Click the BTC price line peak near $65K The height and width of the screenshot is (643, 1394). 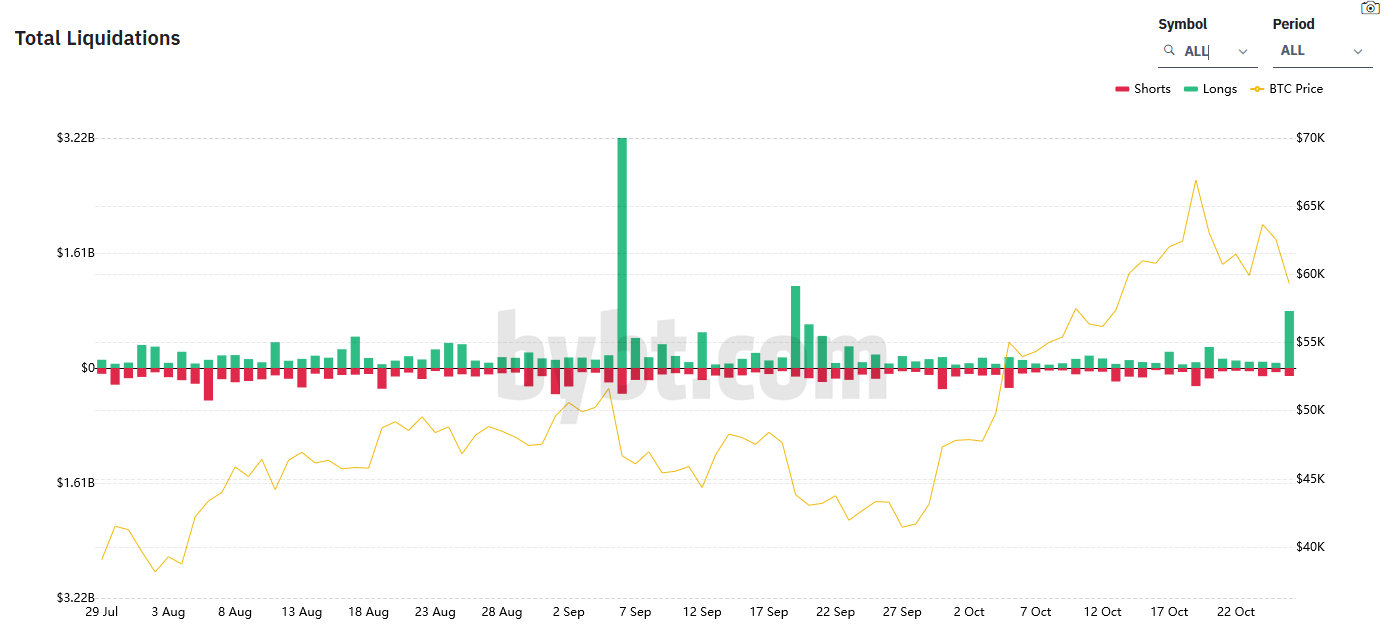(x=1196, y=181)
